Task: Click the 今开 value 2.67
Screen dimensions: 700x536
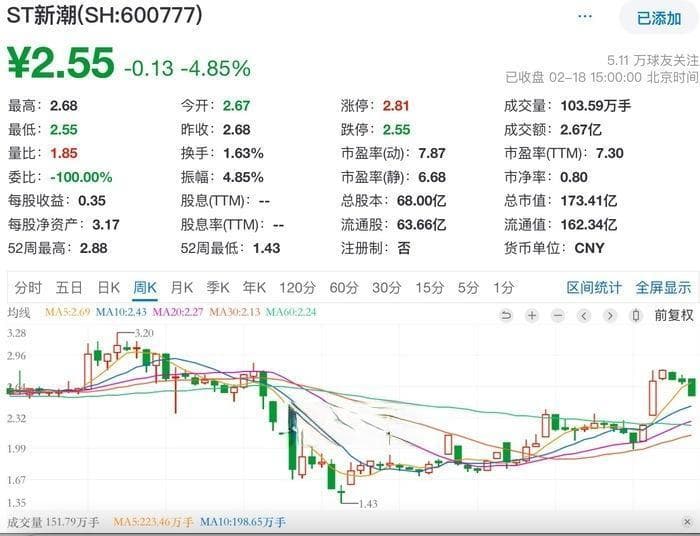Action: click(x=236, y=106)
